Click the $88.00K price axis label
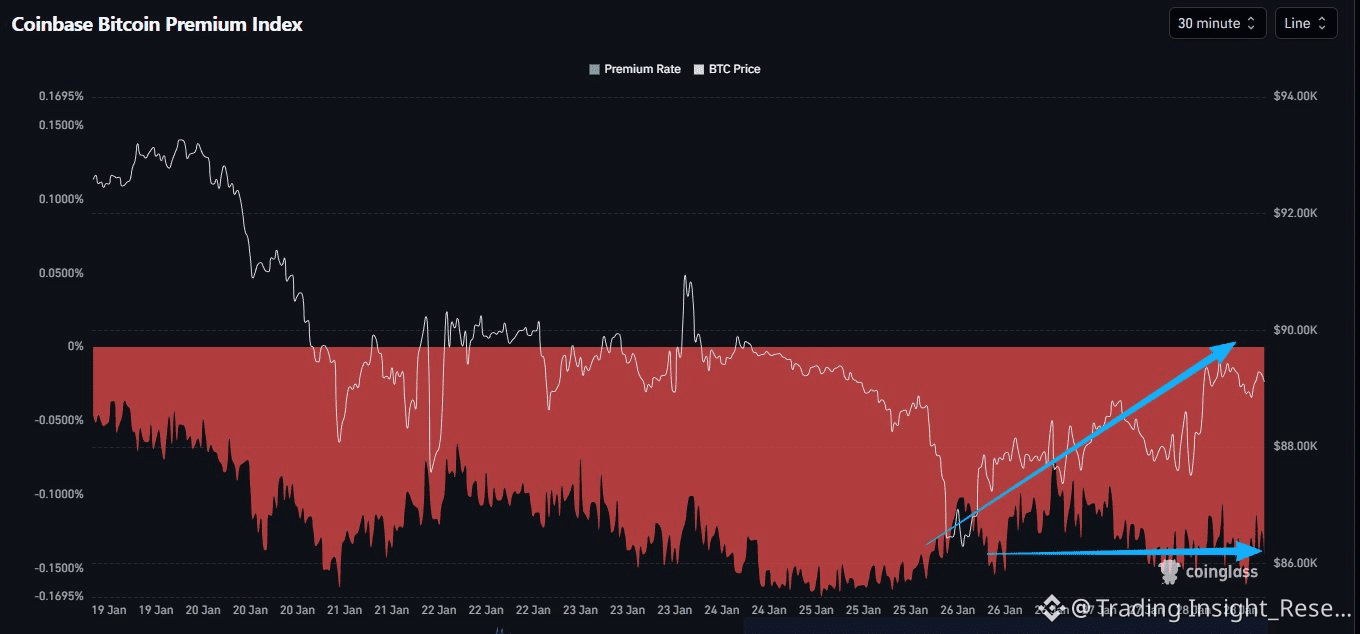1360x634 pixels. pos(1295,446)
